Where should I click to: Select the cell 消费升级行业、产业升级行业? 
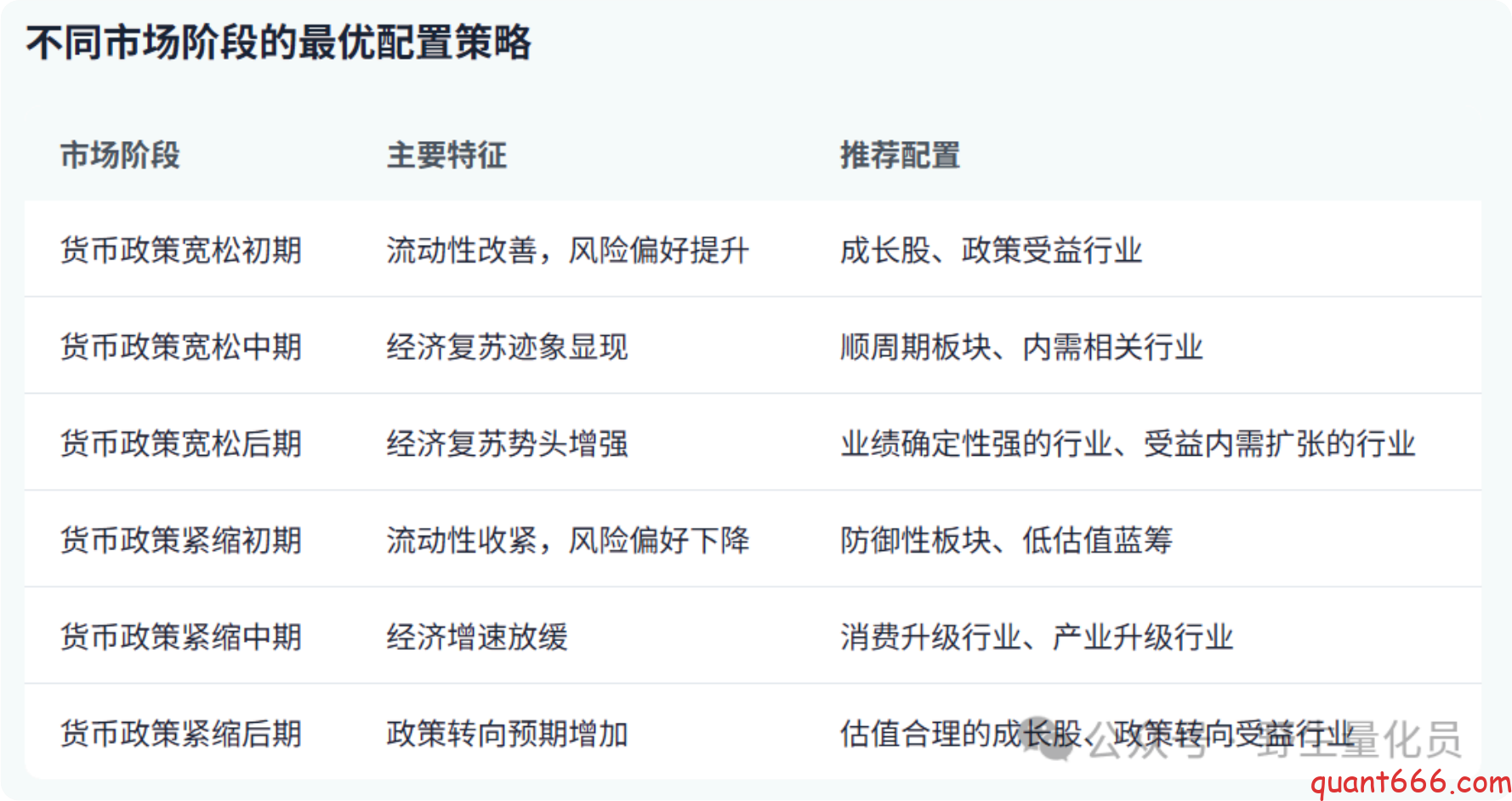[x=1037, y=637]
